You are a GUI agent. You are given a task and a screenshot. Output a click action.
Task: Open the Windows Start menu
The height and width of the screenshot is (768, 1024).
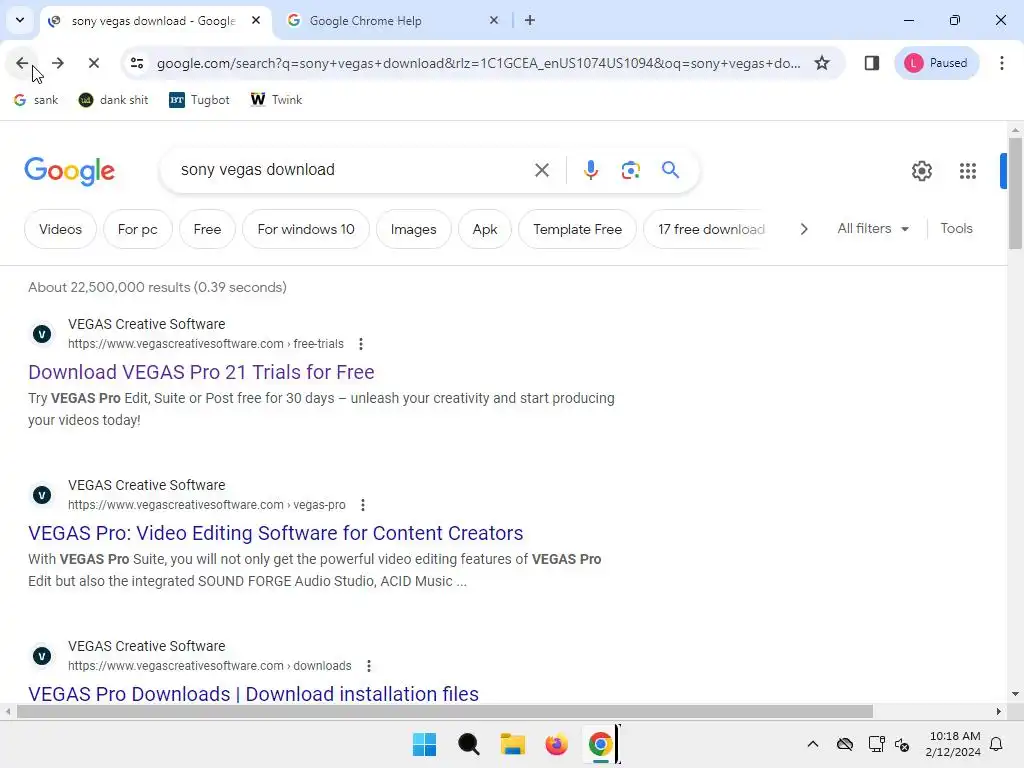coord(424,744)
